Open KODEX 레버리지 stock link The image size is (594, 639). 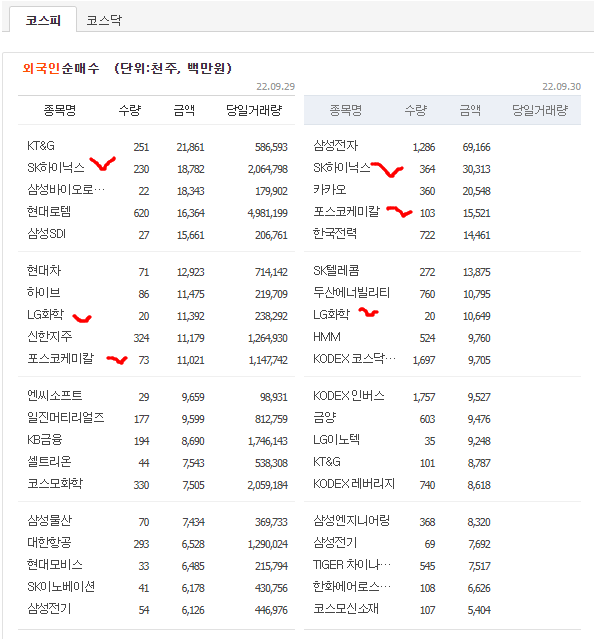pyautogui.click(x=354, y=484)
